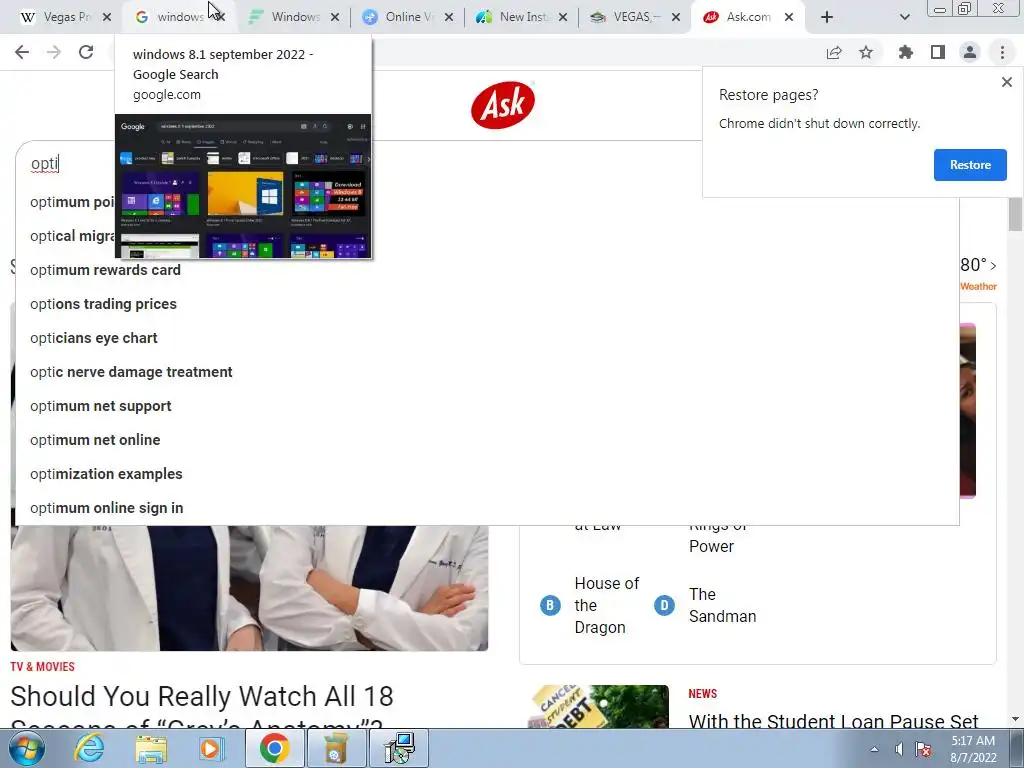This screenshot has height=768, width=1024.
Task: Click the speaker volume tray icon
Action: 899,749
